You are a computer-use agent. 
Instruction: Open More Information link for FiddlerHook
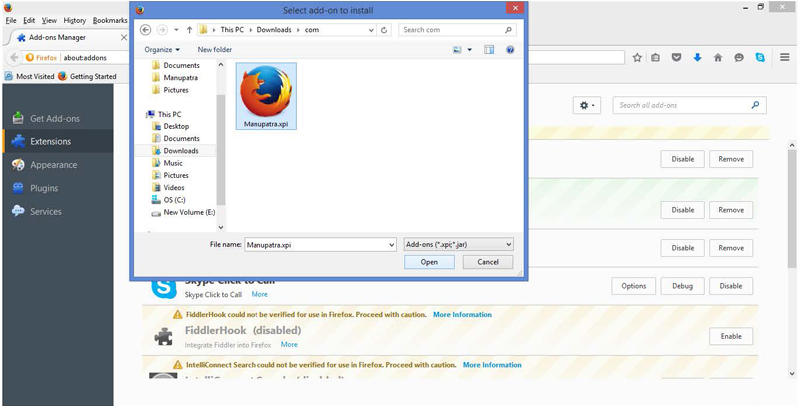click(462, 315)
